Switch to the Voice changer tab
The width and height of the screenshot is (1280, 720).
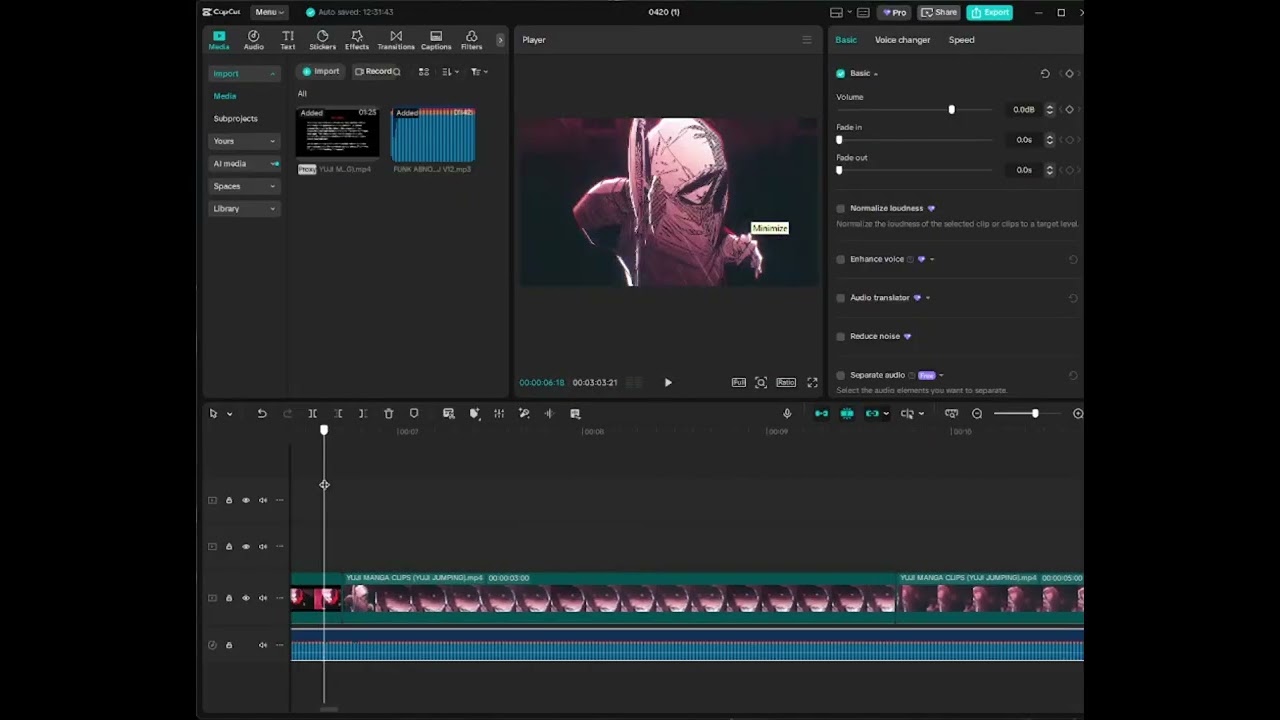point(902,40)
